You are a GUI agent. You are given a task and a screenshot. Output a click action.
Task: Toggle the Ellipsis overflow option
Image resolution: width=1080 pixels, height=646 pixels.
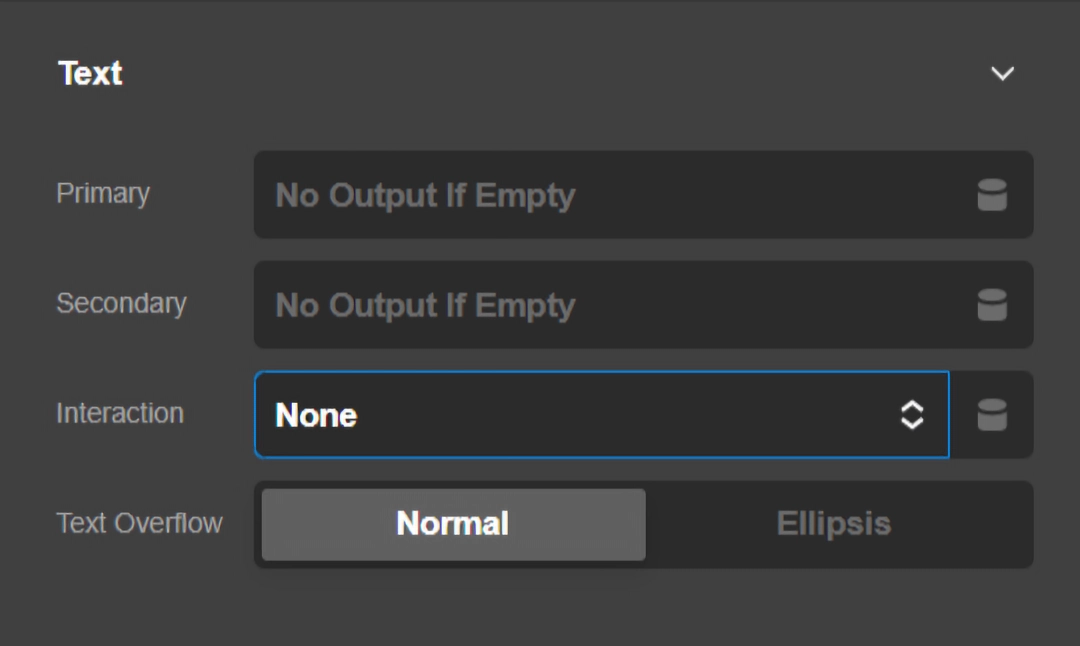[833, 523]
